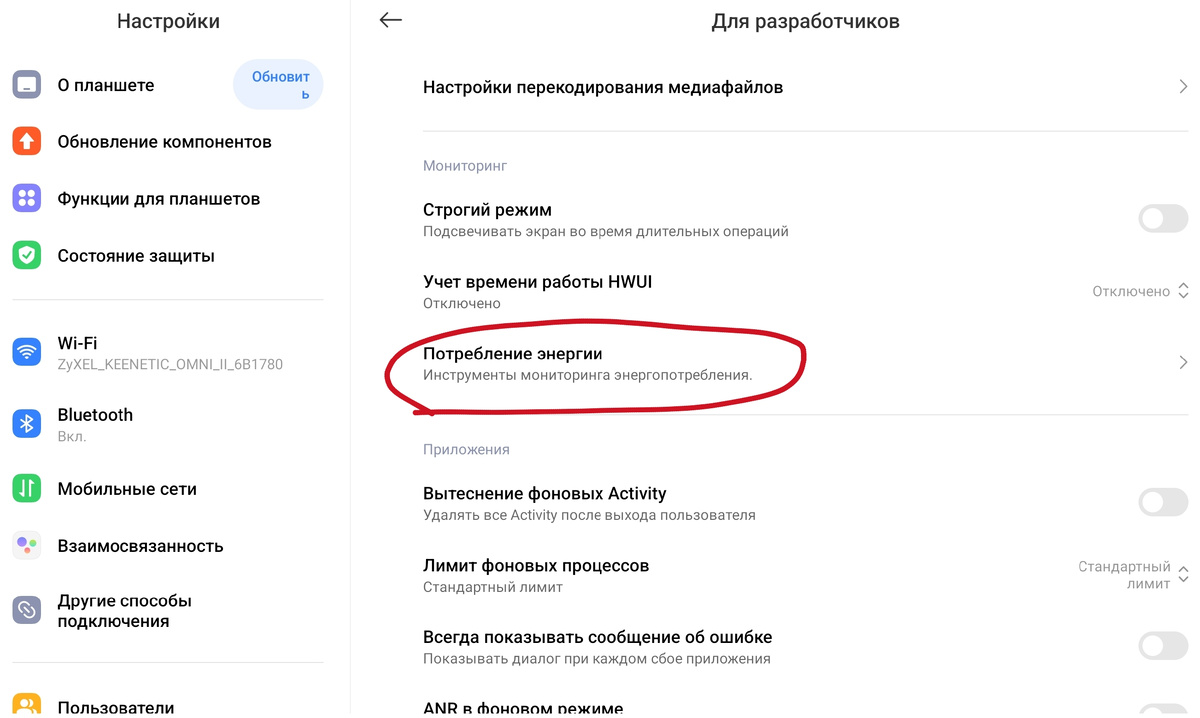This screenshot has height=718, width=1200.
Task: Tap the Потребление энергии row title
Action: (x=513, y=354)
